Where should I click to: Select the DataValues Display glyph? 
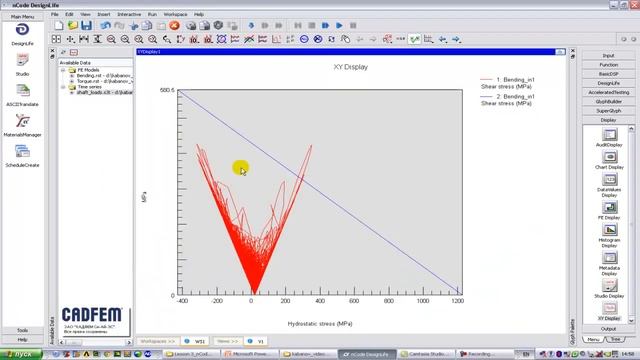pyautogui.click(x=609, y=185)
